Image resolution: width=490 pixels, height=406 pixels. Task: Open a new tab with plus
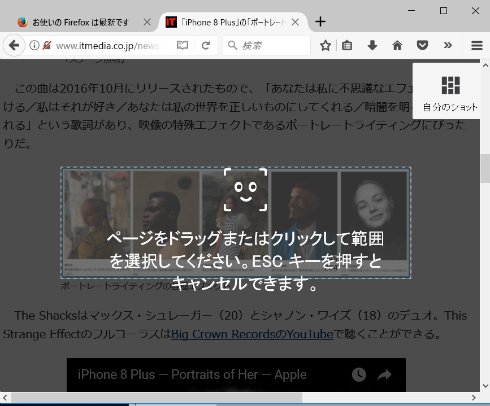(320, 22)
